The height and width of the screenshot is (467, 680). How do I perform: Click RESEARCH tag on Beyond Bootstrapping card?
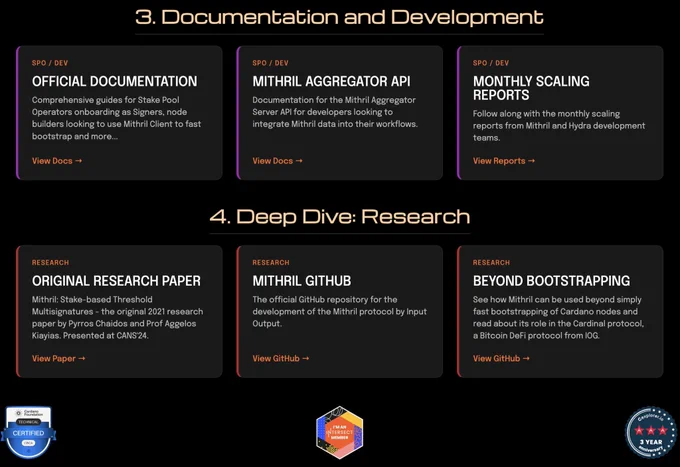point(491,262)
